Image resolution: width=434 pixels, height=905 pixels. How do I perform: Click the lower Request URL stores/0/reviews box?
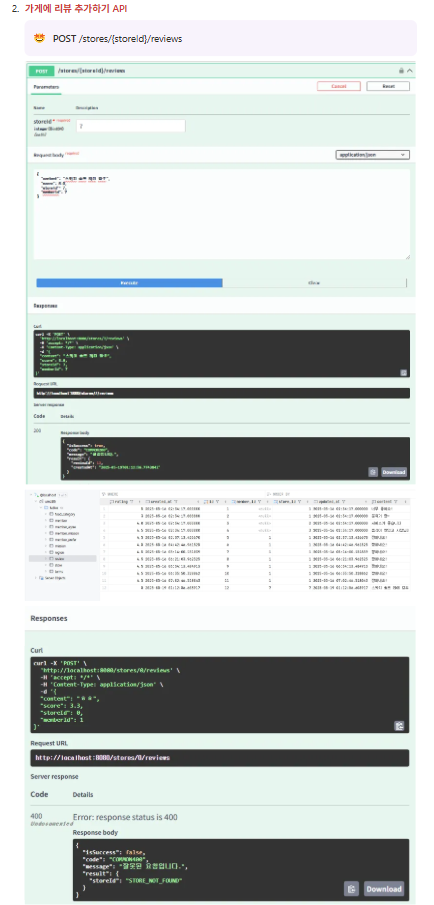point(220,757)
